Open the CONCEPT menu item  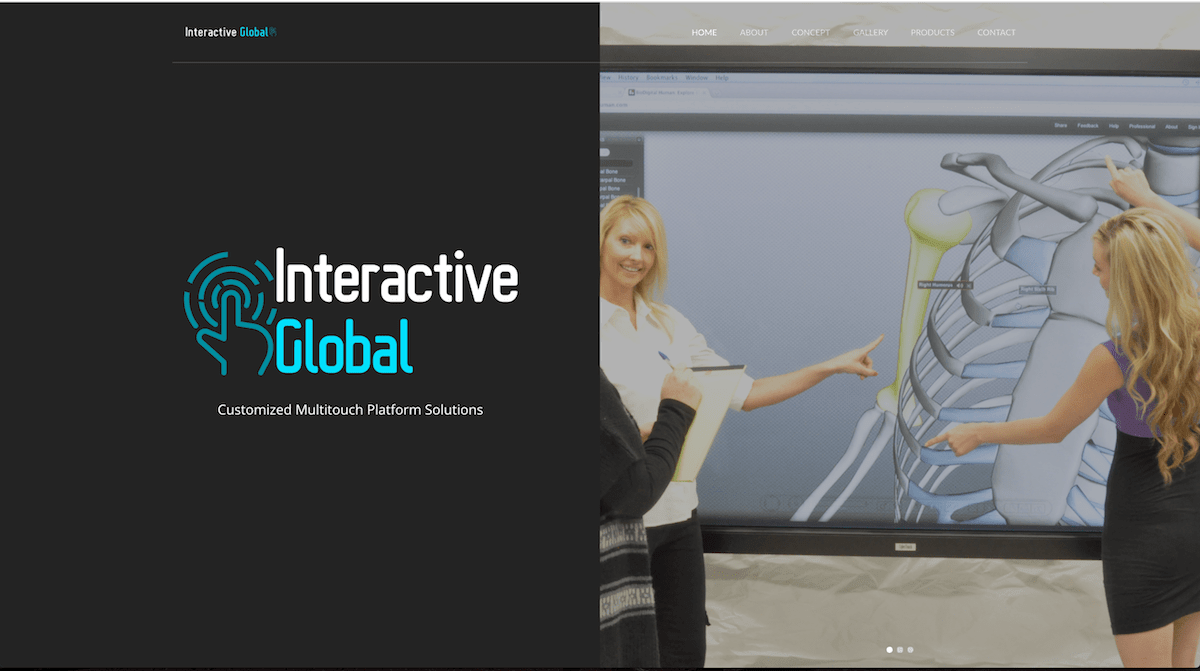[x=810, y=33]
